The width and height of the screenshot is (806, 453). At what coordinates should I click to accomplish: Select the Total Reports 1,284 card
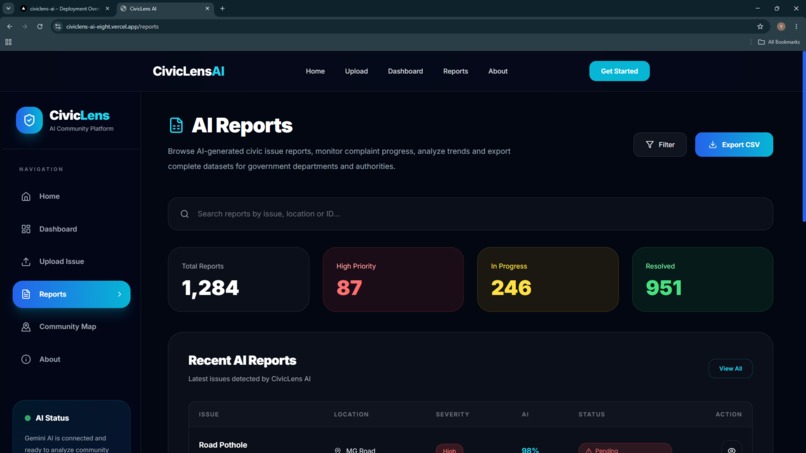coord(239,279)
